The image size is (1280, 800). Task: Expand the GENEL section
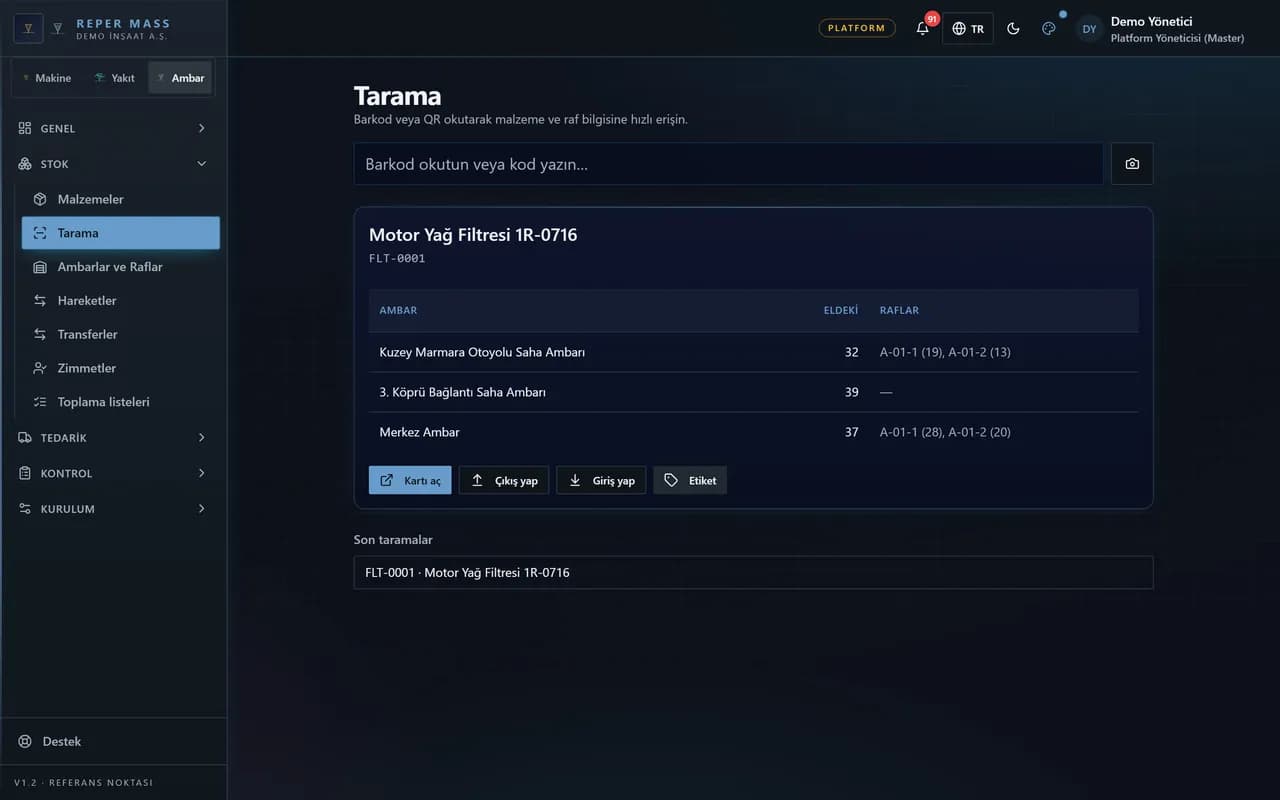pos(113,128)
